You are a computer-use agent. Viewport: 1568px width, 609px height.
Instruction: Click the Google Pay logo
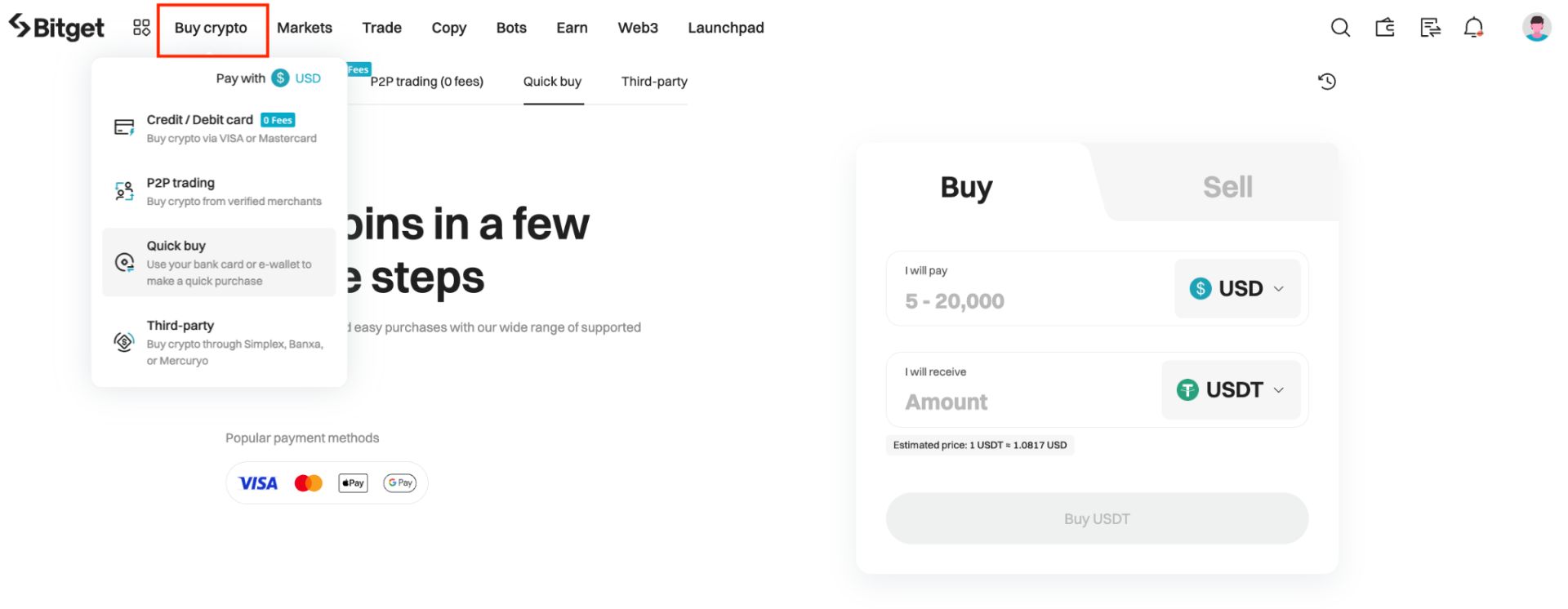coord(400,483)
